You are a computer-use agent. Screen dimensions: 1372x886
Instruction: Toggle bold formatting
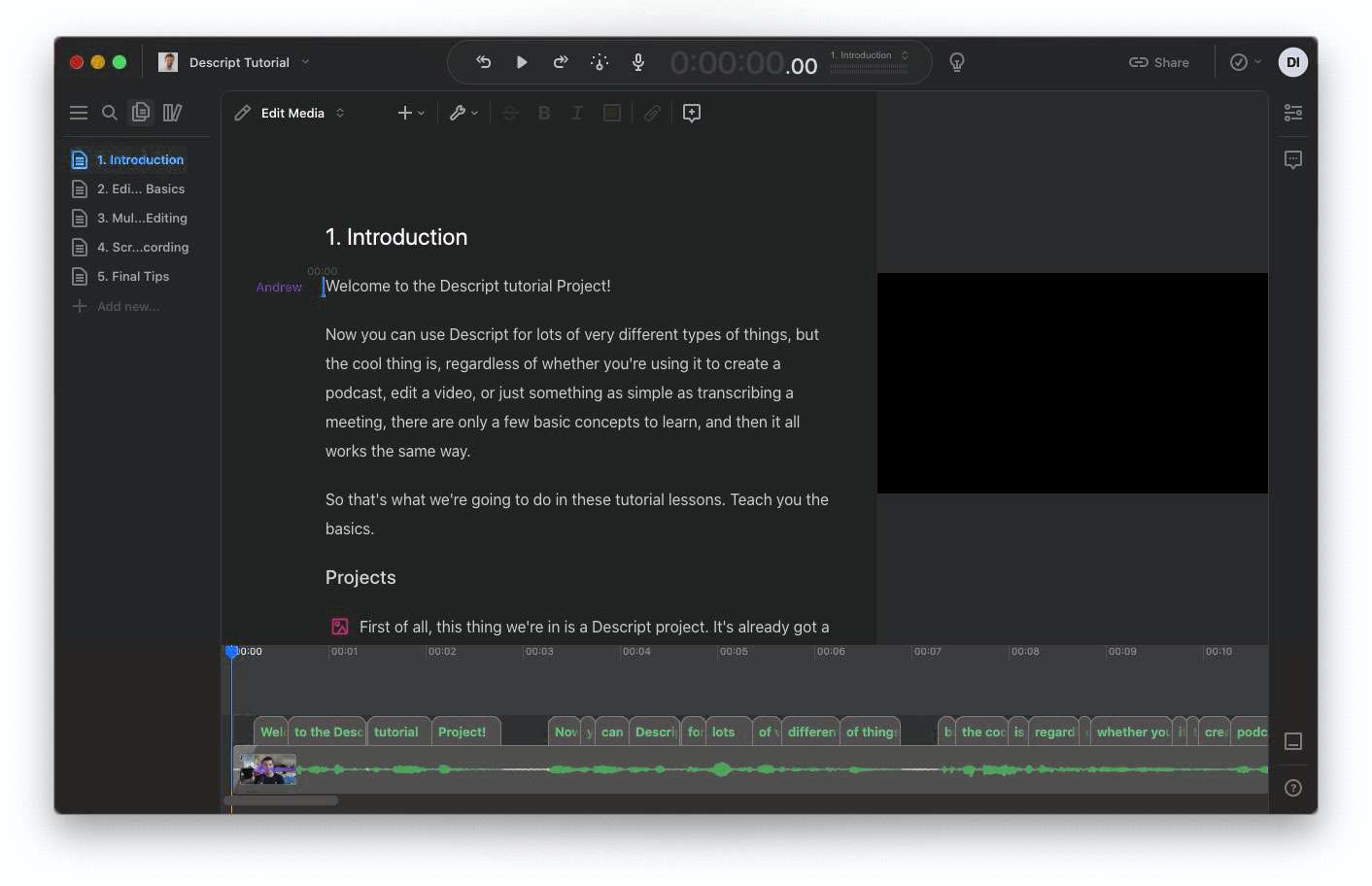pyautogui.click(x=544, y=113)
